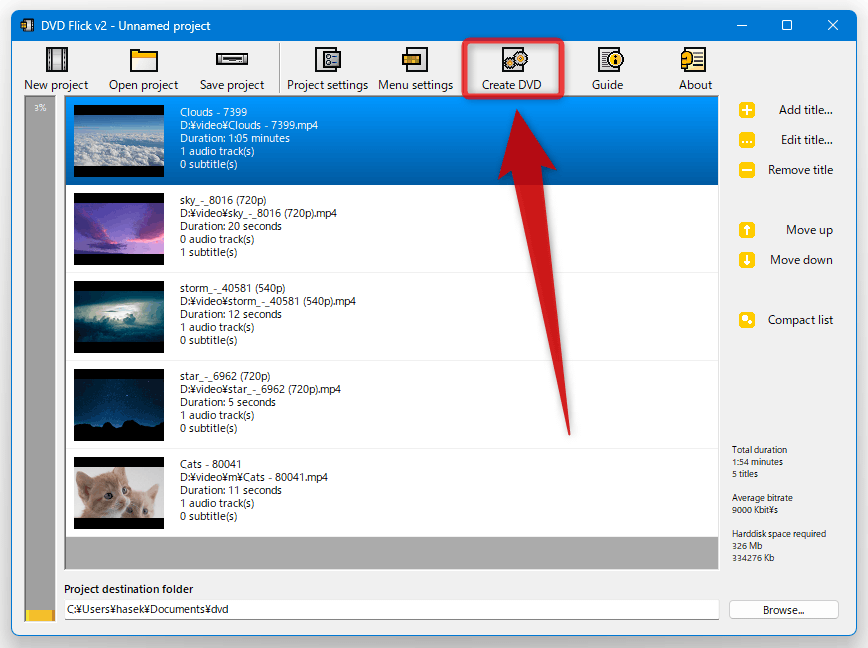Click '0 audio track(s)' in sky row
Viewport: 868px width, 648px height.
point(217,239)
